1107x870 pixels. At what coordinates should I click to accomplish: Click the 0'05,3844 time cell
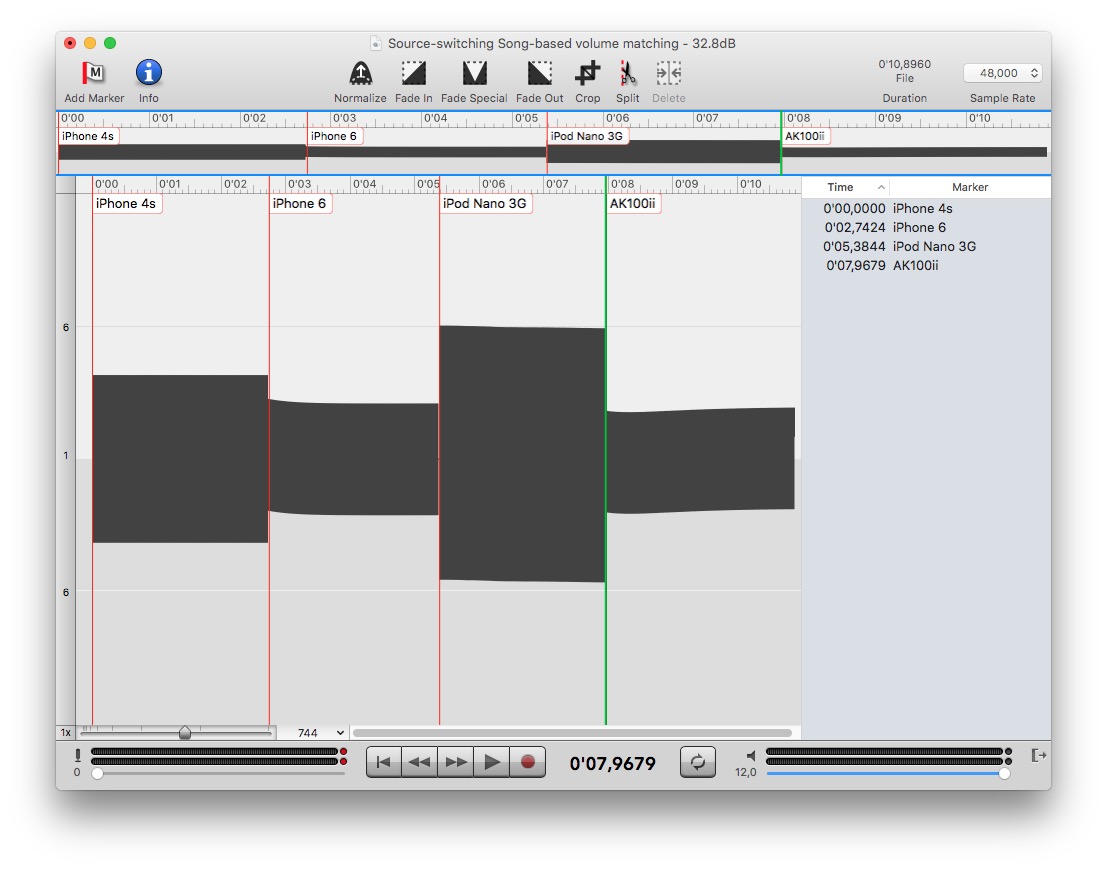pos(854,246)
